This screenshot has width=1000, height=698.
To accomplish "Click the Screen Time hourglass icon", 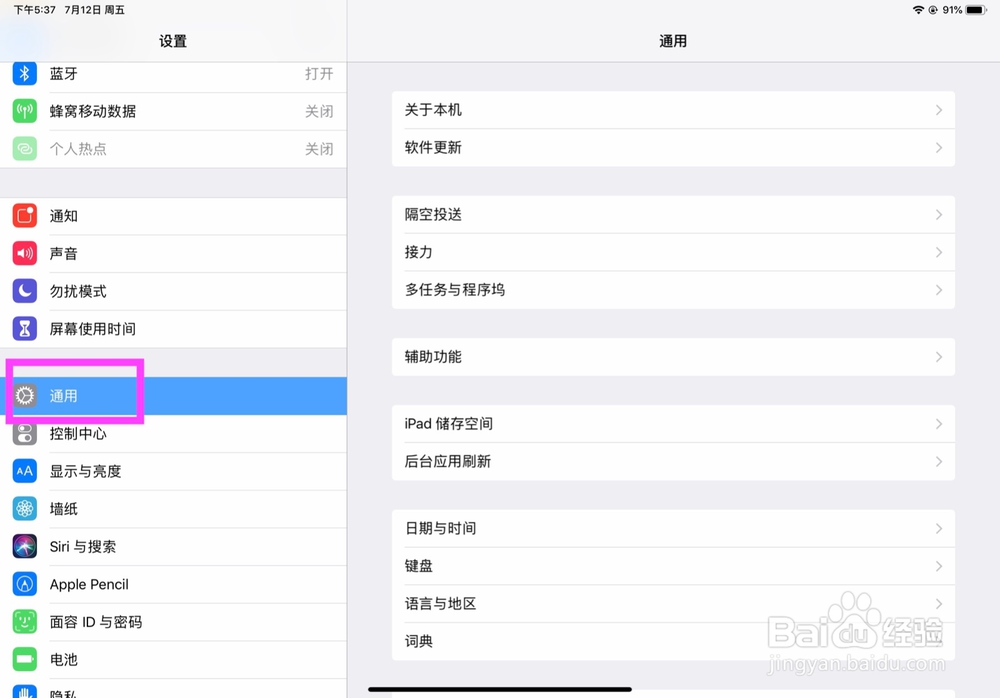I will (x=24, y=328).
